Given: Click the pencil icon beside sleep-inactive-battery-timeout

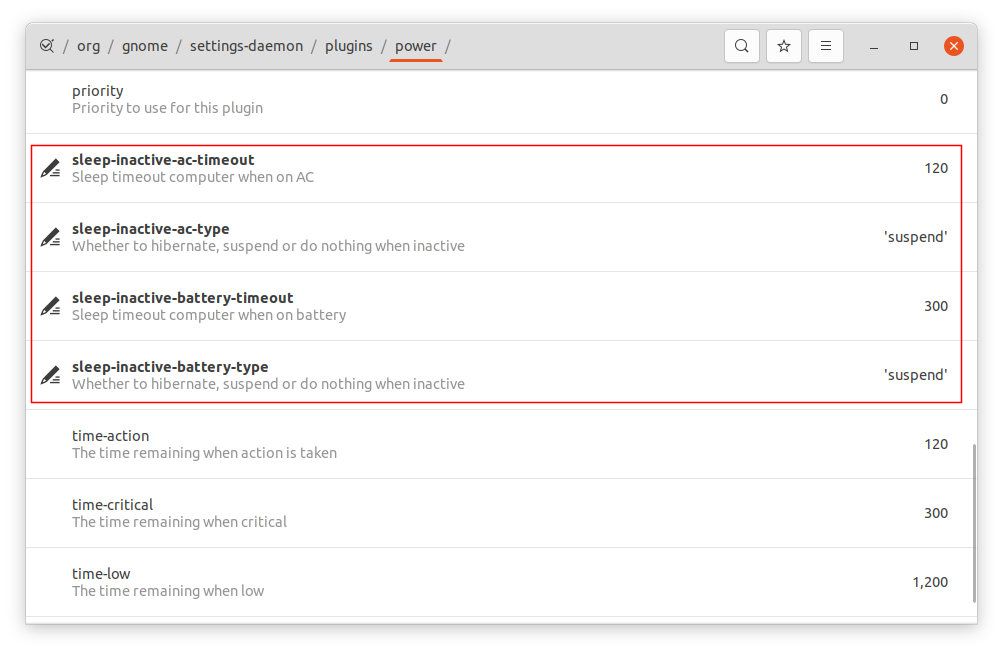Looking at the screenshot, I should point(51,306).
